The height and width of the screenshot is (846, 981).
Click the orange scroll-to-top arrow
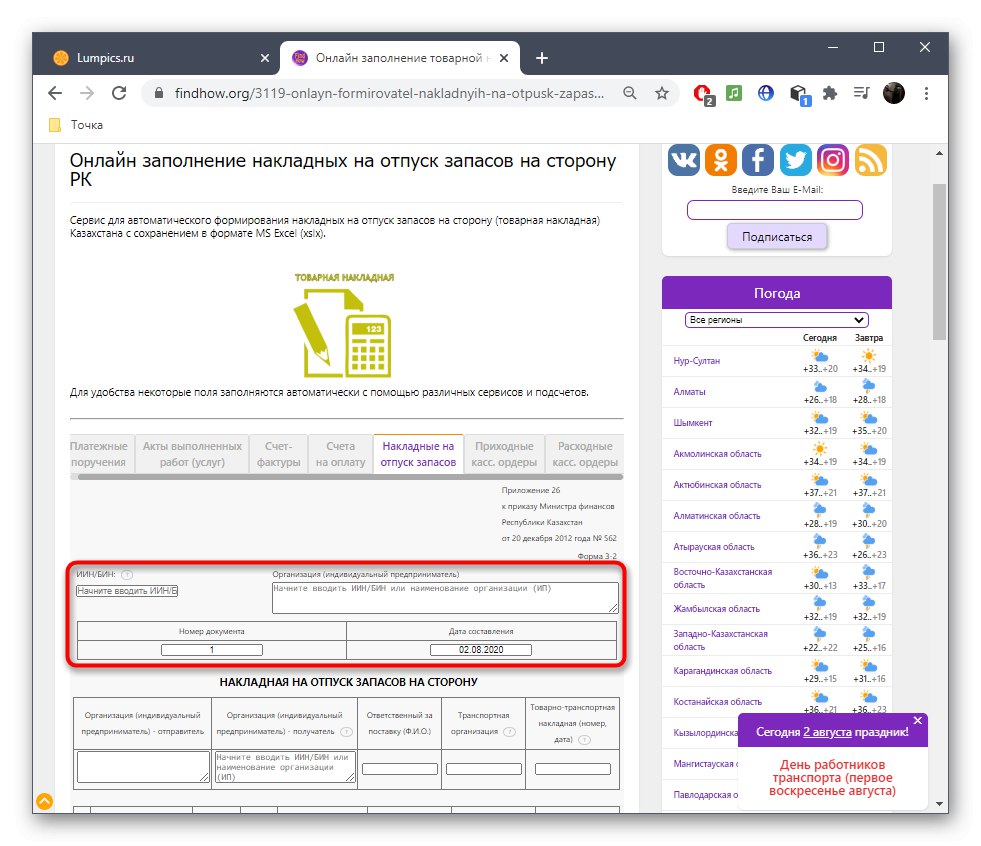pos(44,802)
